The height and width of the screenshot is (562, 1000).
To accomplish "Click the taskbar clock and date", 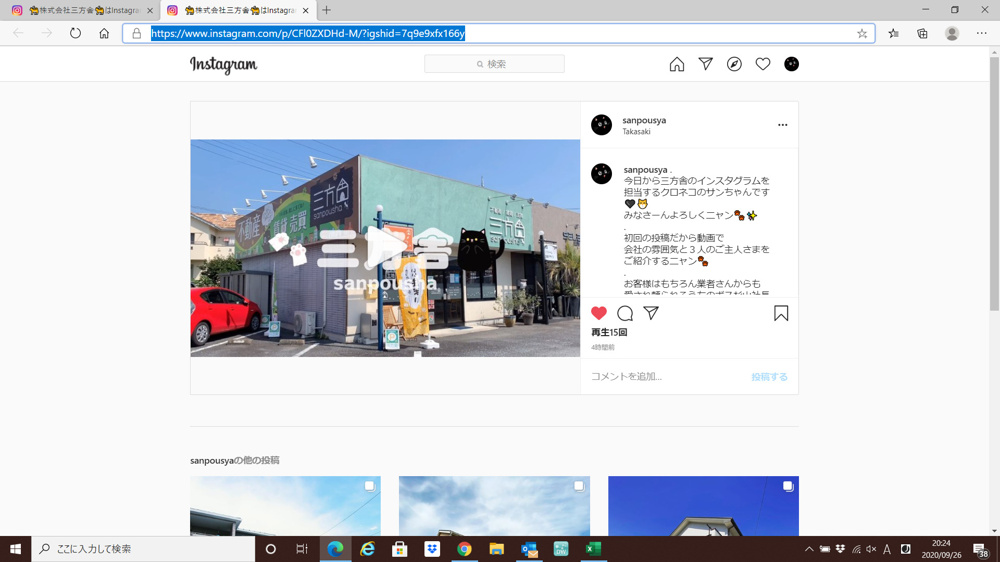I will tap(941, 549).
